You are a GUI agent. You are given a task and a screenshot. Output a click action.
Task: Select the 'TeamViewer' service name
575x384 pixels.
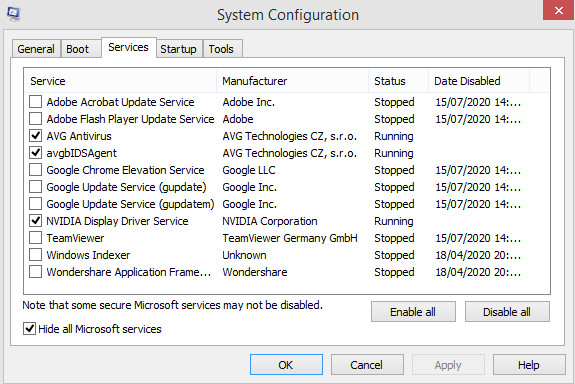pos(75,238)
